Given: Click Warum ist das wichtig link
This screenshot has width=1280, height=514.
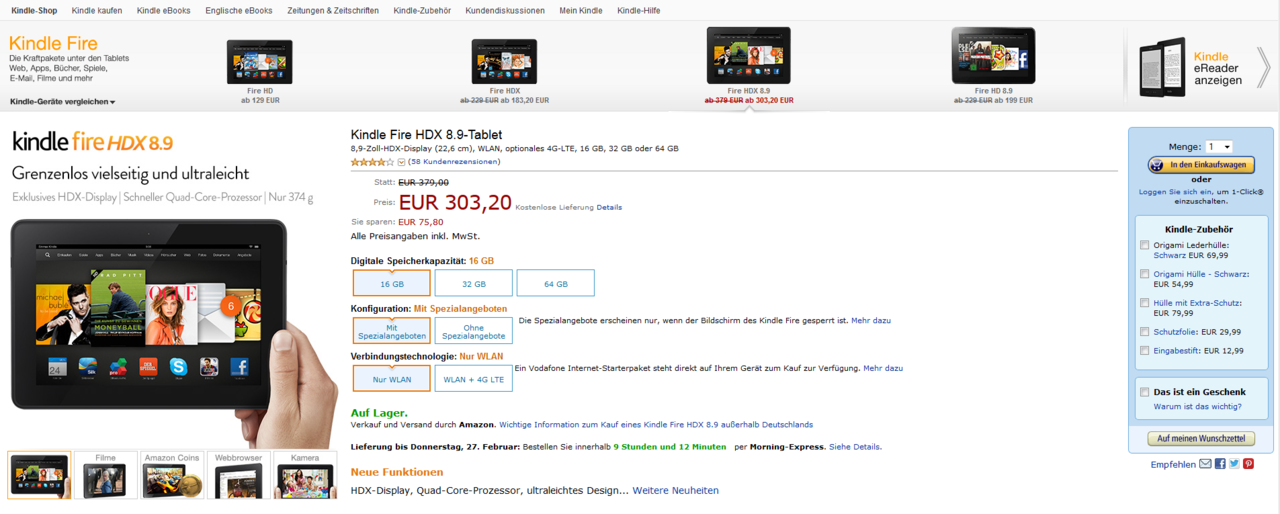Looking at the screenshot, I should [x=1197, y=406].
